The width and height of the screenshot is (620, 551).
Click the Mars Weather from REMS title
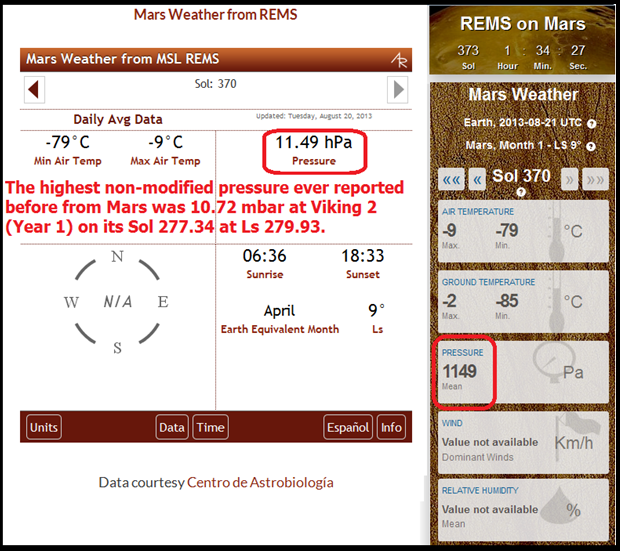point(215,15)
